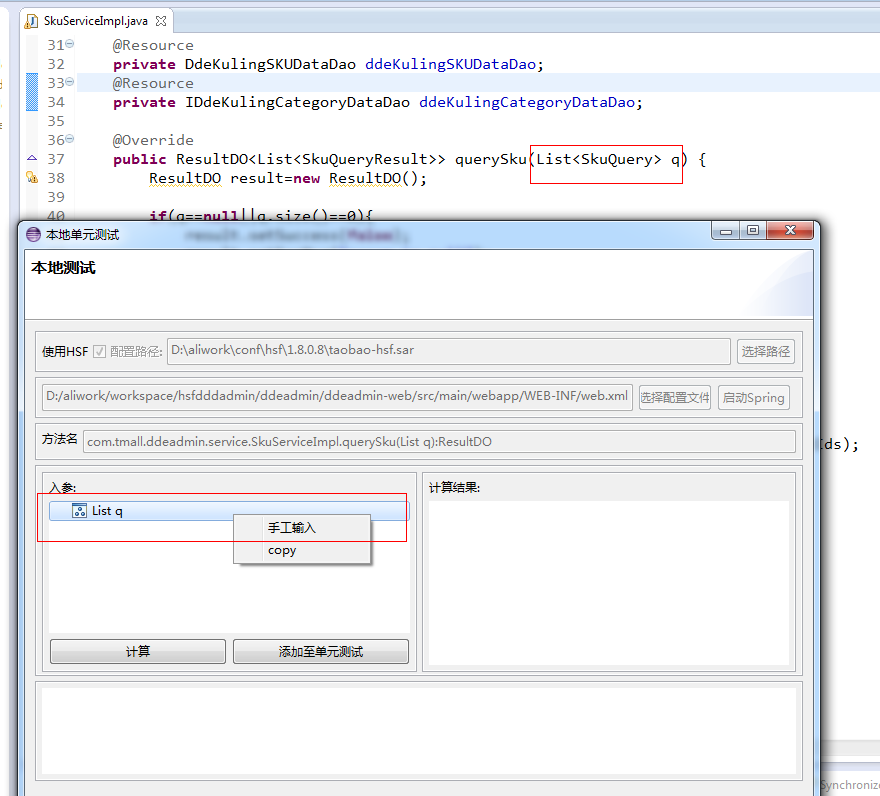Collapse the code fold at line 31
The height and width of the screenshot is (796, 880).
(69, 45)
